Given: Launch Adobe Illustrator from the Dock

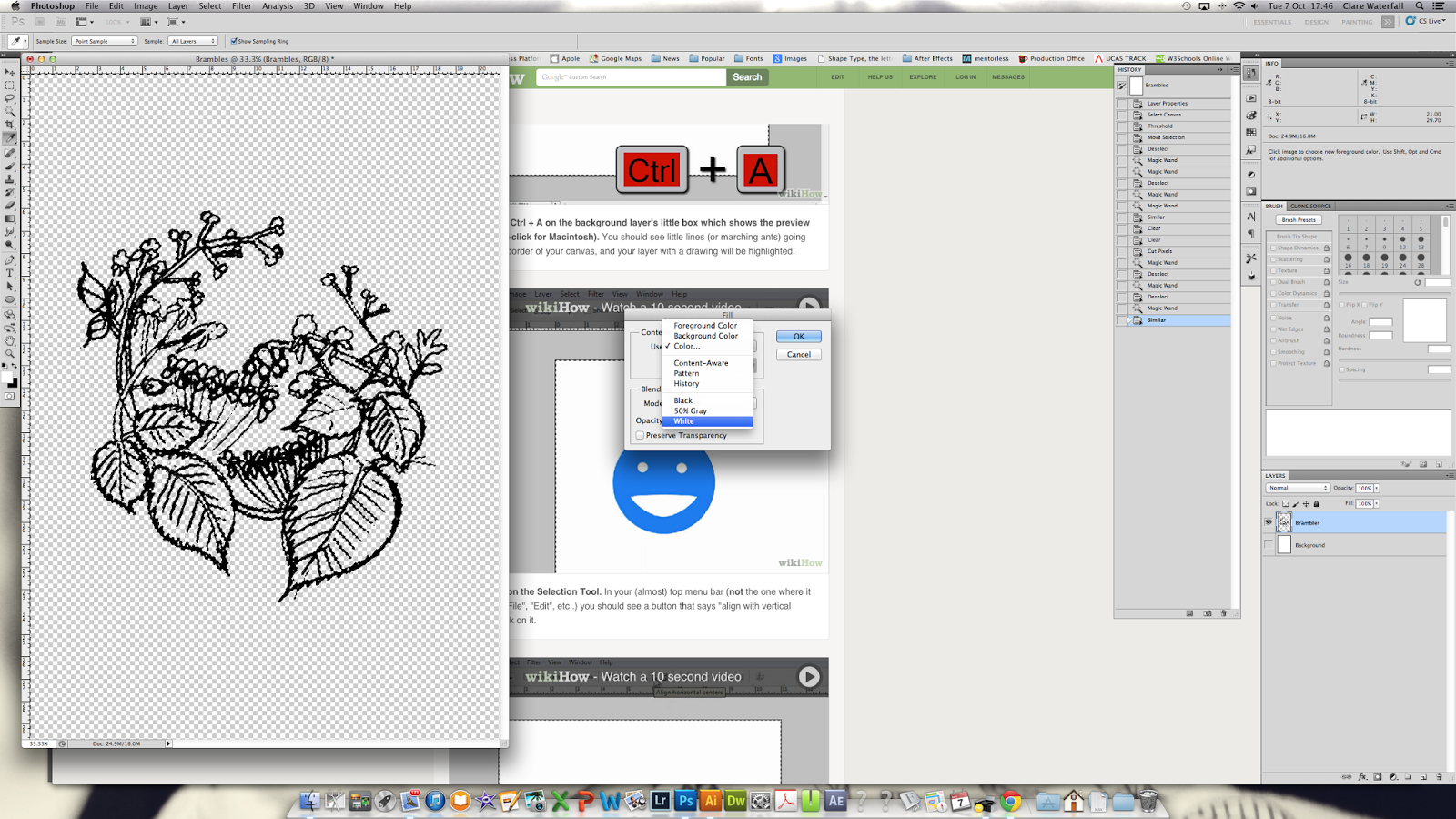Looking at the screenshot, I should tap(711, 801).
